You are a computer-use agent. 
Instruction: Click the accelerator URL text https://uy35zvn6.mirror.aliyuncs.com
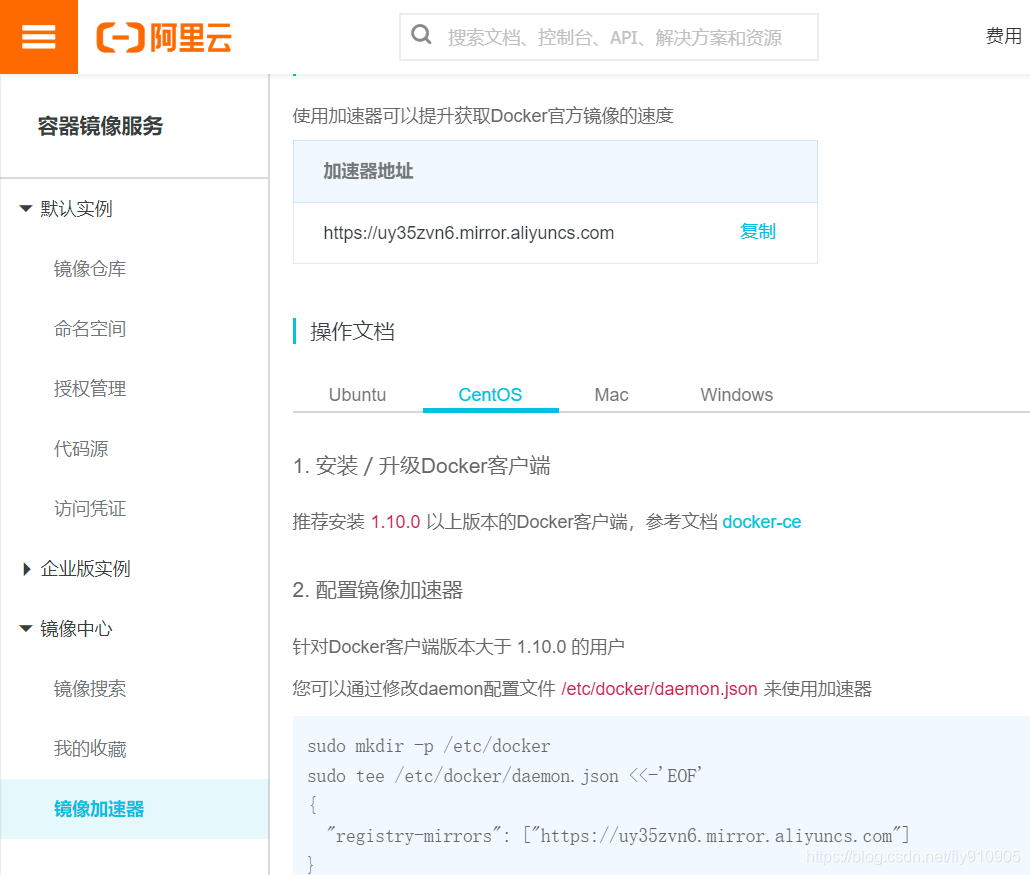468,233
